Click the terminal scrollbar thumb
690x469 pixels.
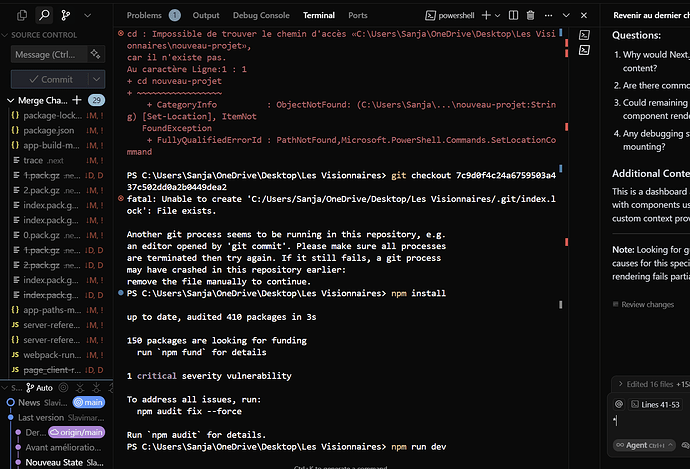[x=560, y=304]
